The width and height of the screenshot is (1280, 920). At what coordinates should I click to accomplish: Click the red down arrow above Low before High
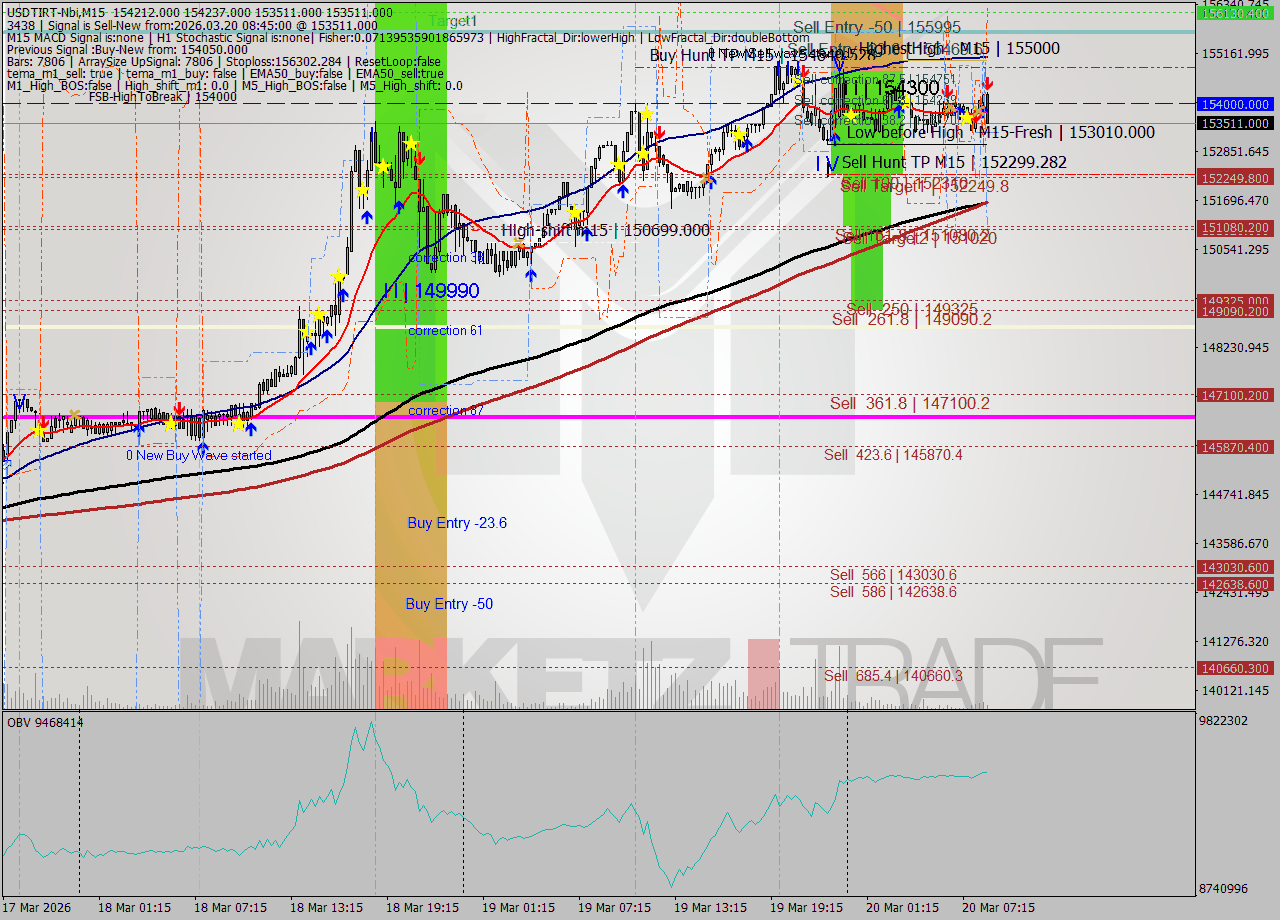pyautogui.click(x=948, y=91)
